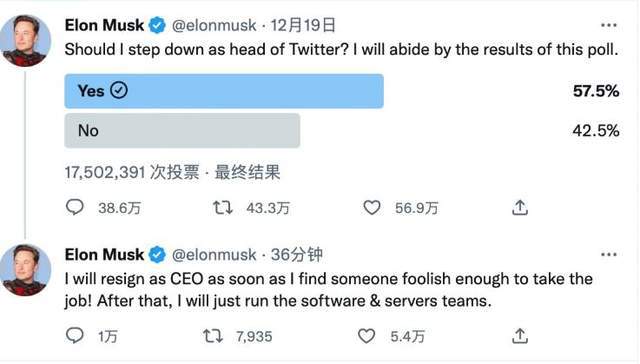The width and height of the screenshot is (640, 364).
Task: Open more options menu on poll tweet
Action: (609, 25)
